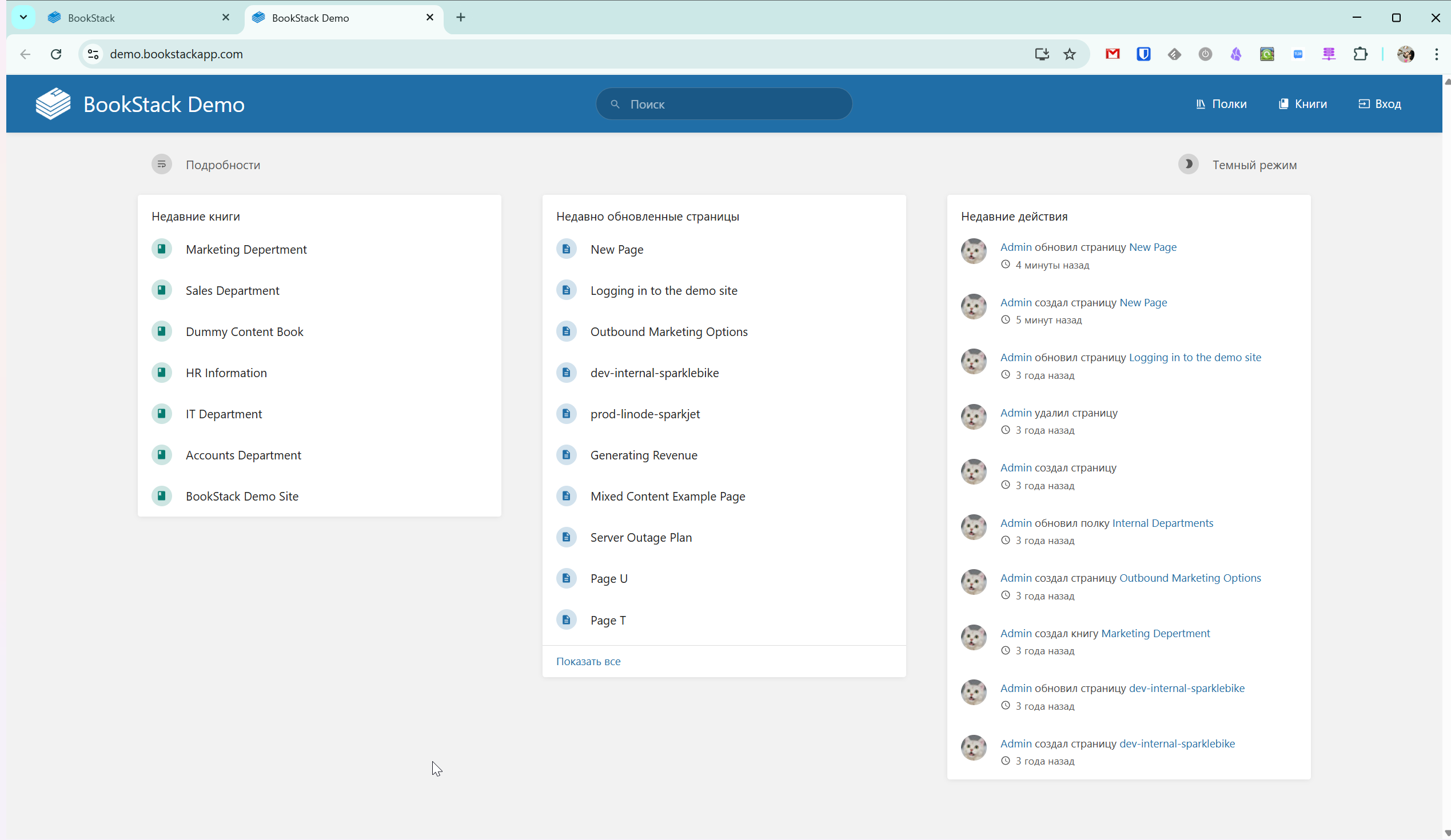Open the tab search dropdown arrow
This screenshot has height=840, width=1451.
(x=23, y=17)
